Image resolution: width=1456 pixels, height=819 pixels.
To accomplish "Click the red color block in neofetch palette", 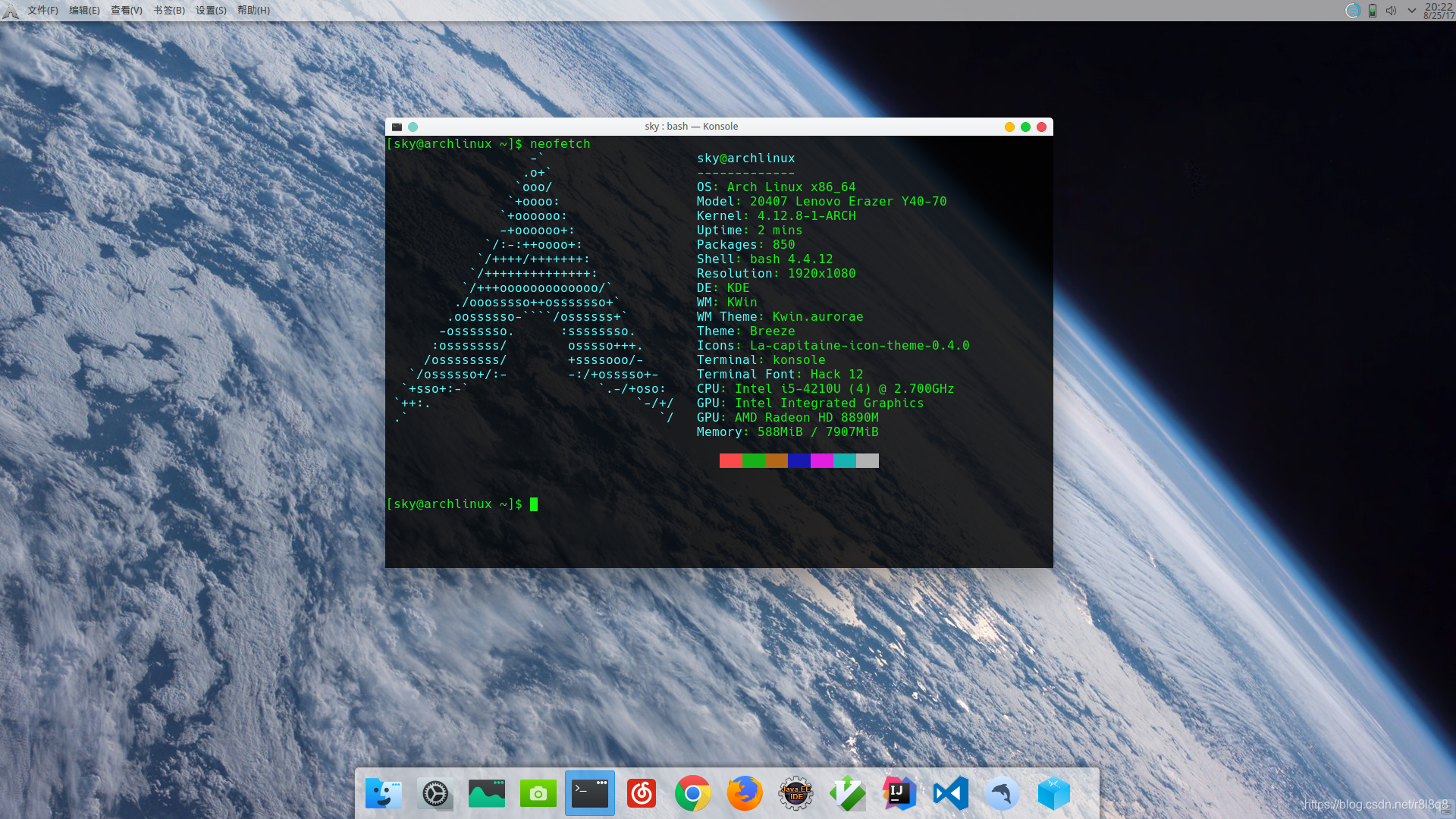I will 731,461.
